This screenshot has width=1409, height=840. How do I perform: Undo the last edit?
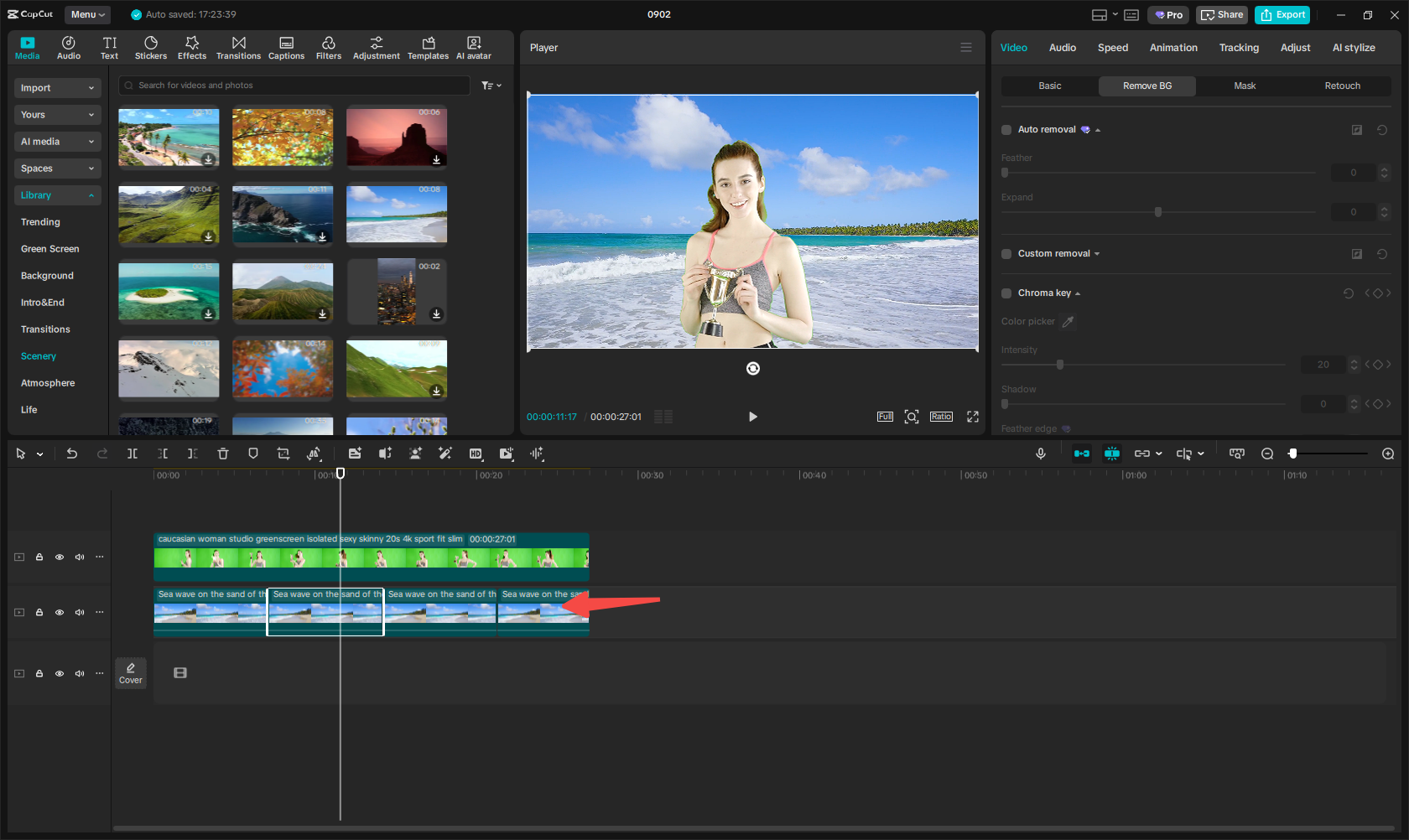pos(72,454)
